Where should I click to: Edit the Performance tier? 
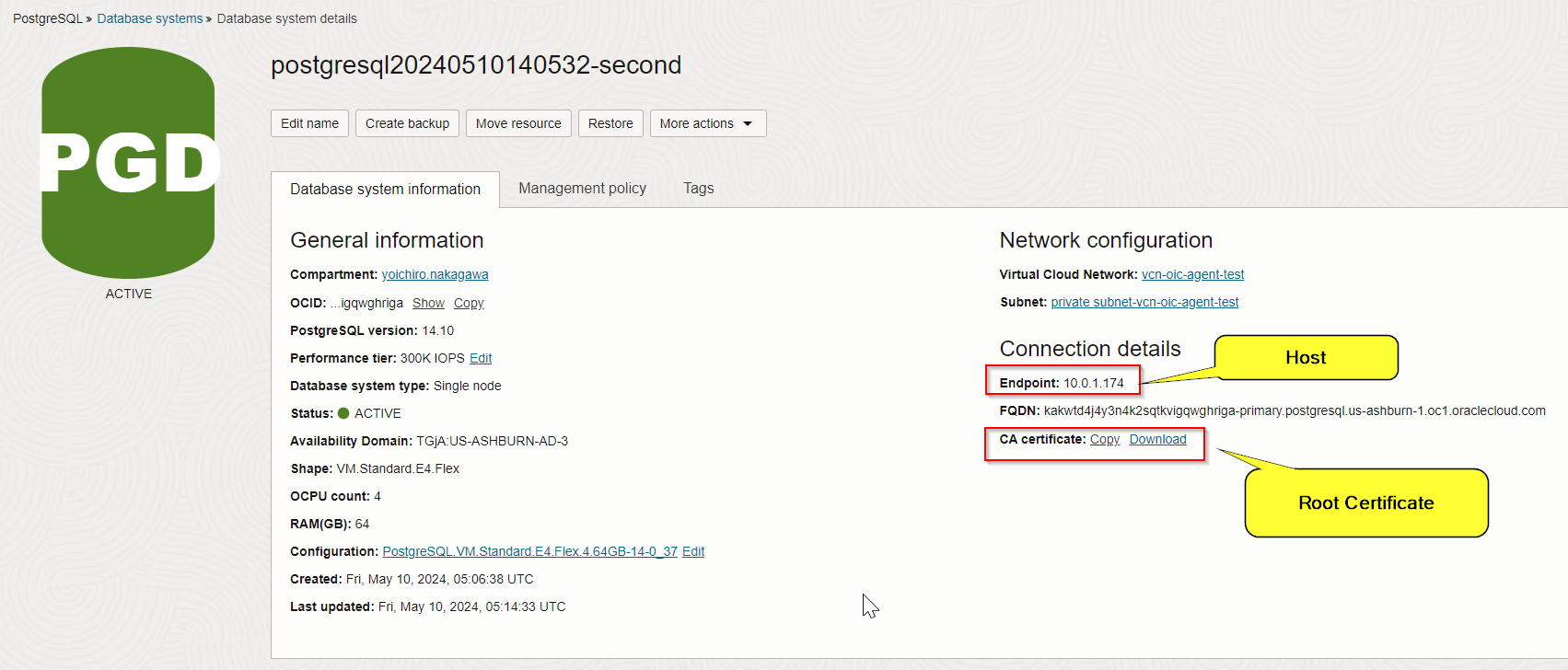pos(481,358)
